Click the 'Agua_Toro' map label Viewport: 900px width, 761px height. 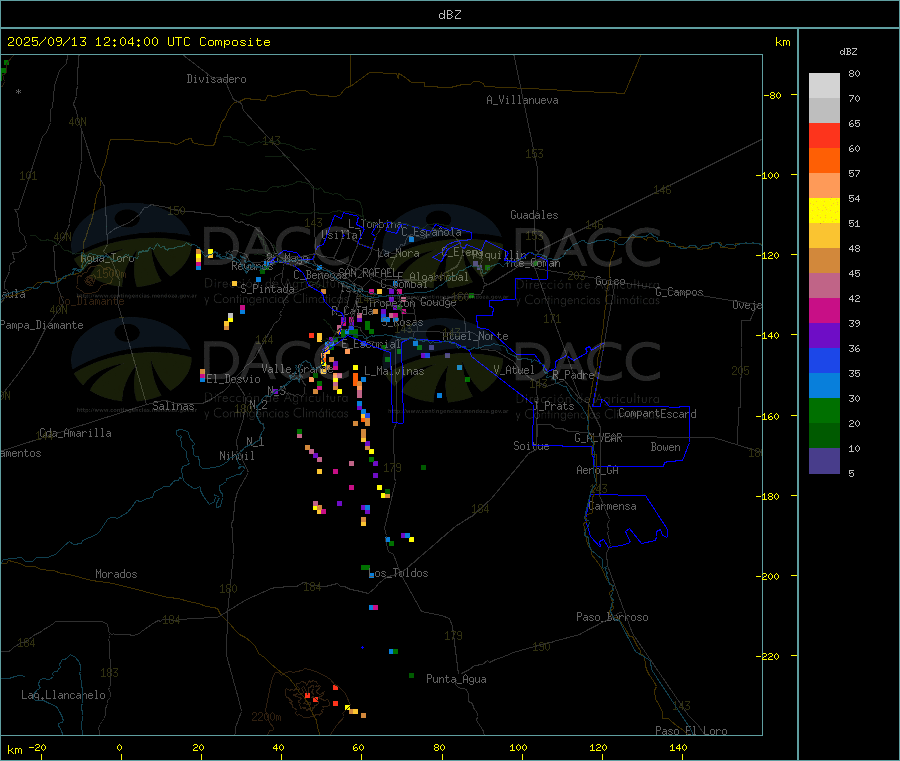click(107, 258)
